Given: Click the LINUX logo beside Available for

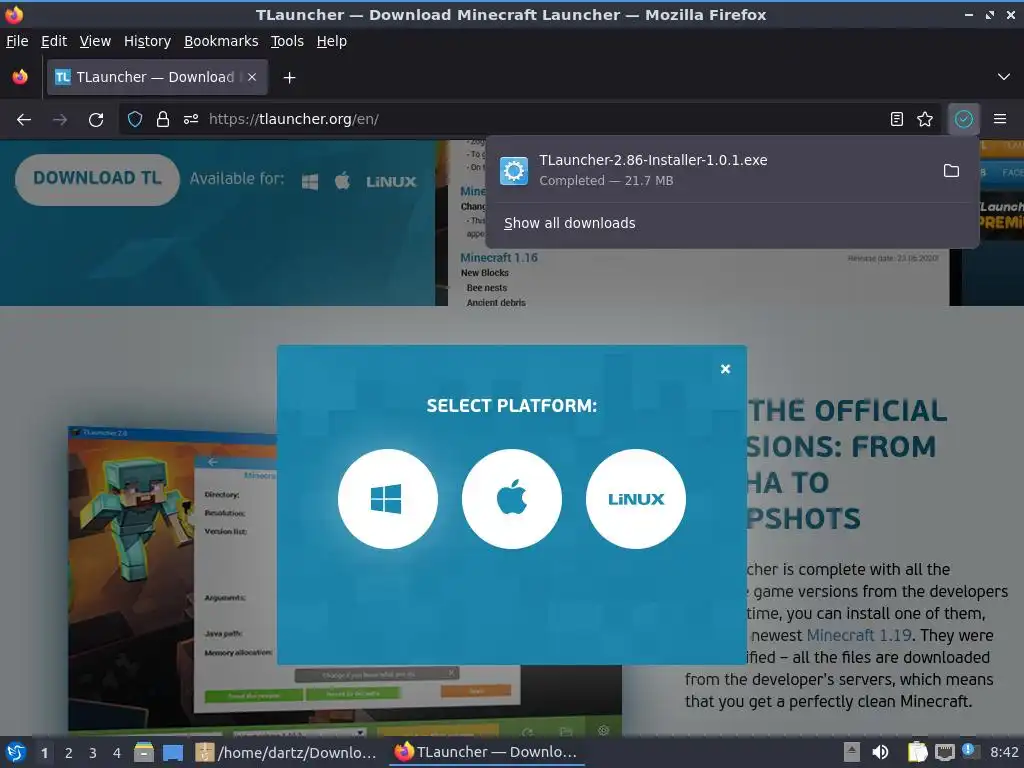Looking at the screenshot, I should 391,182.
